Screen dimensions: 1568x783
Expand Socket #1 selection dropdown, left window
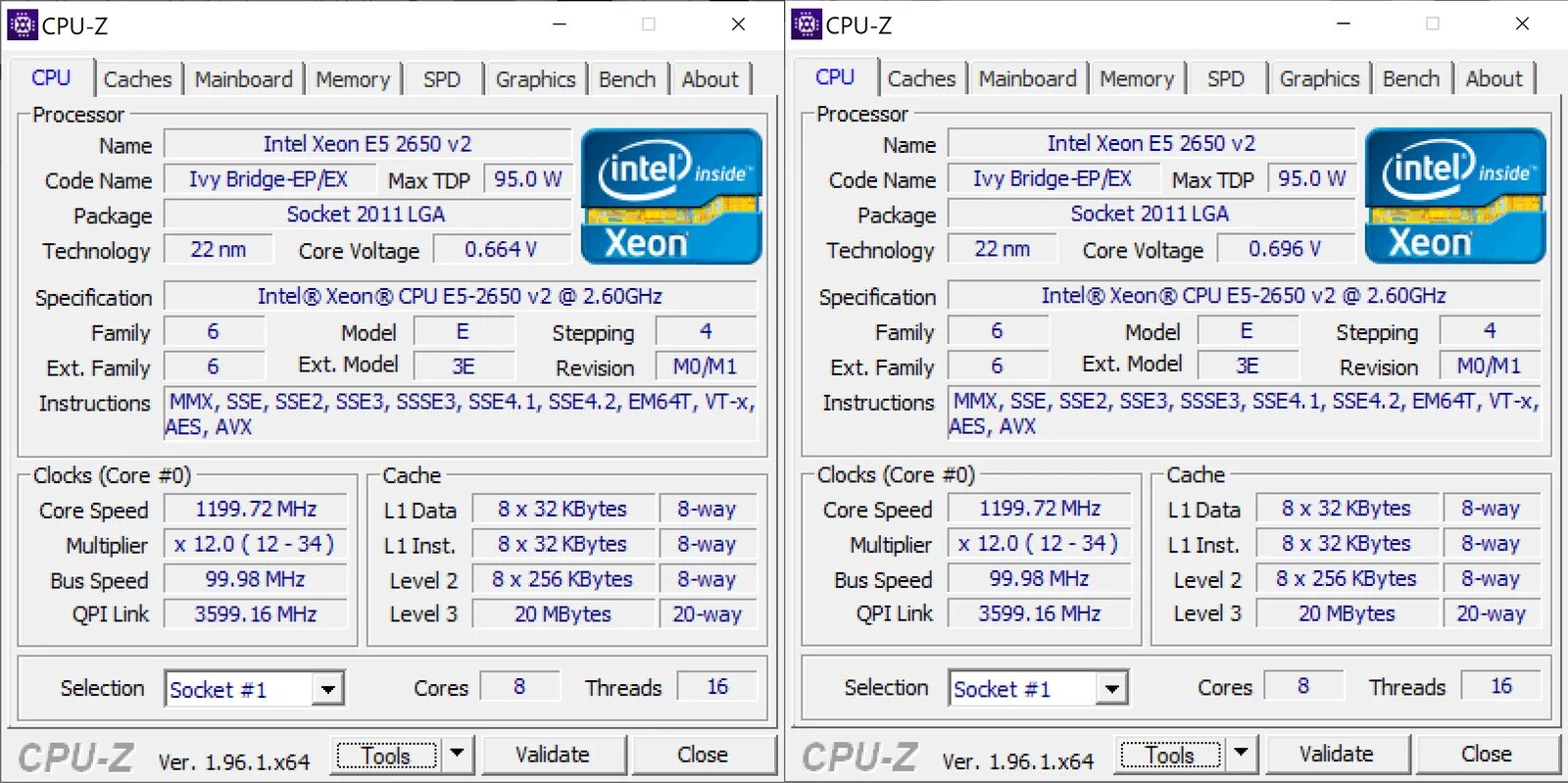(x=327, y=690)
